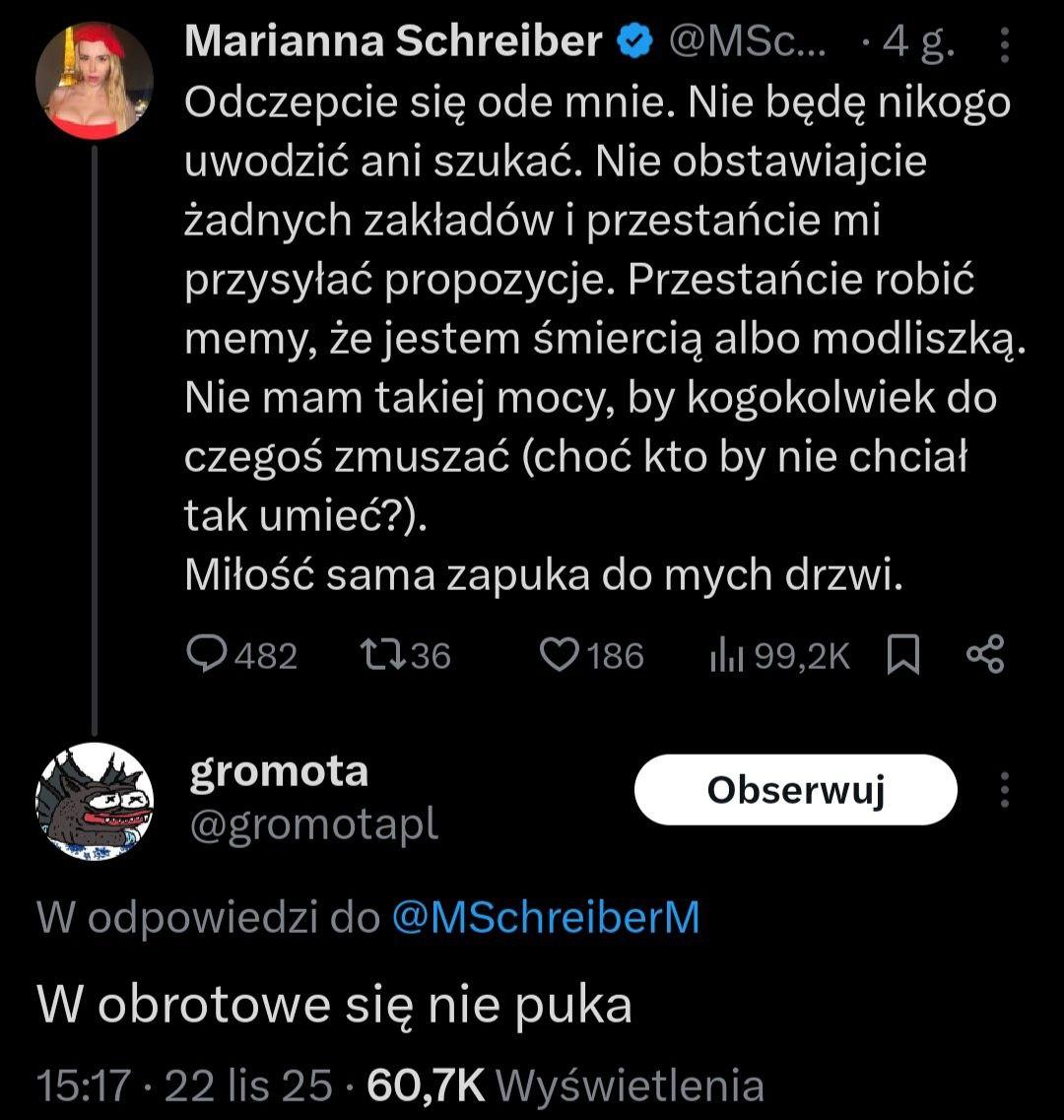Open the @gromotapl handle

click(313, 825)
